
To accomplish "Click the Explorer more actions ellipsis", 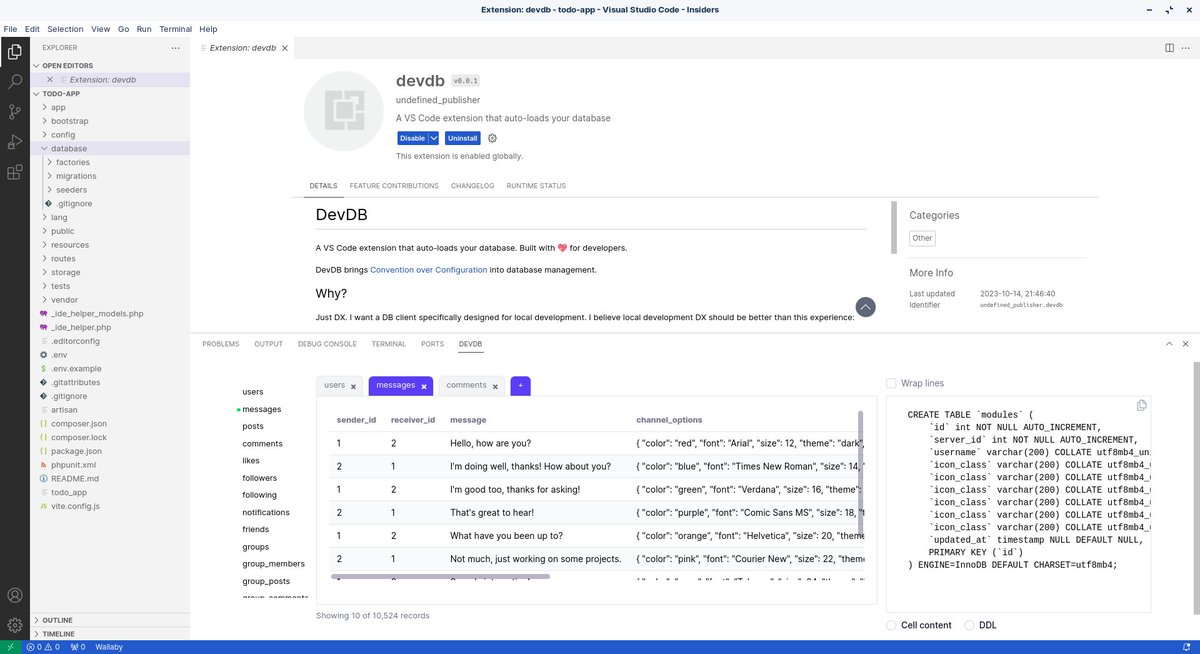I will coord(176,48).
